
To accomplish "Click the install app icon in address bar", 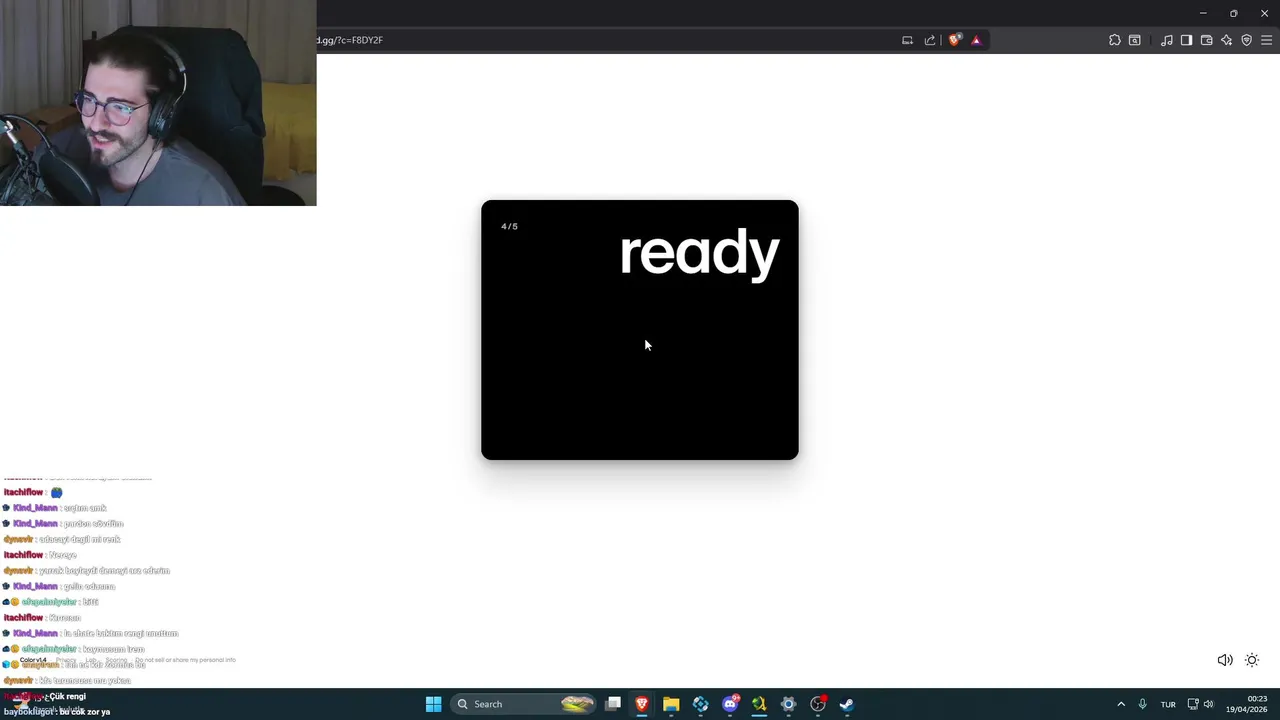I will click(x=907, y=40).
